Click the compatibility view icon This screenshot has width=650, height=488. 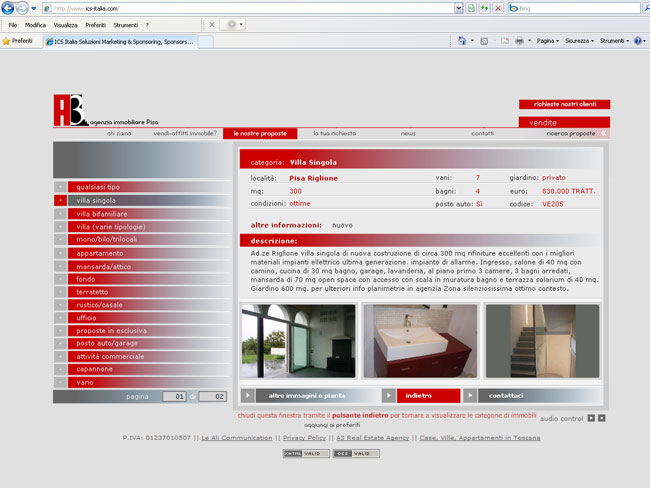tap(471, 8)
